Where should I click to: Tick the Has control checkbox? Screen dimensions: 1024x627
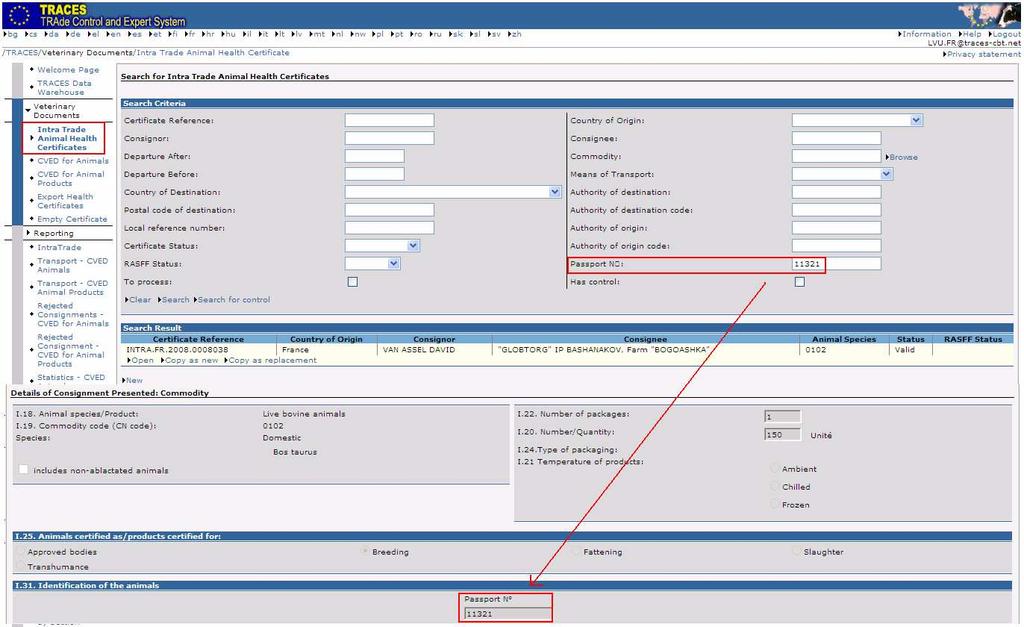point(799,282)
